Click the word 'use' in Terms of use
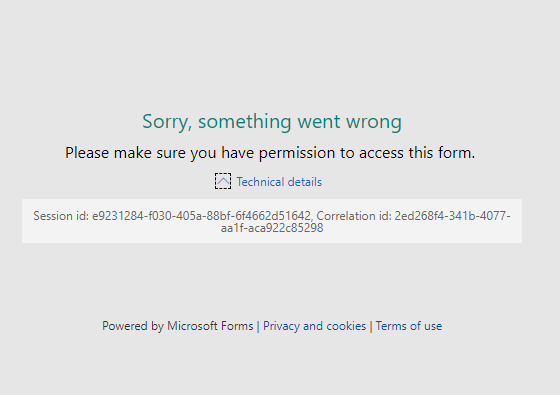The image size is (560, 395). pyautogui.click(x=433, y=326)
